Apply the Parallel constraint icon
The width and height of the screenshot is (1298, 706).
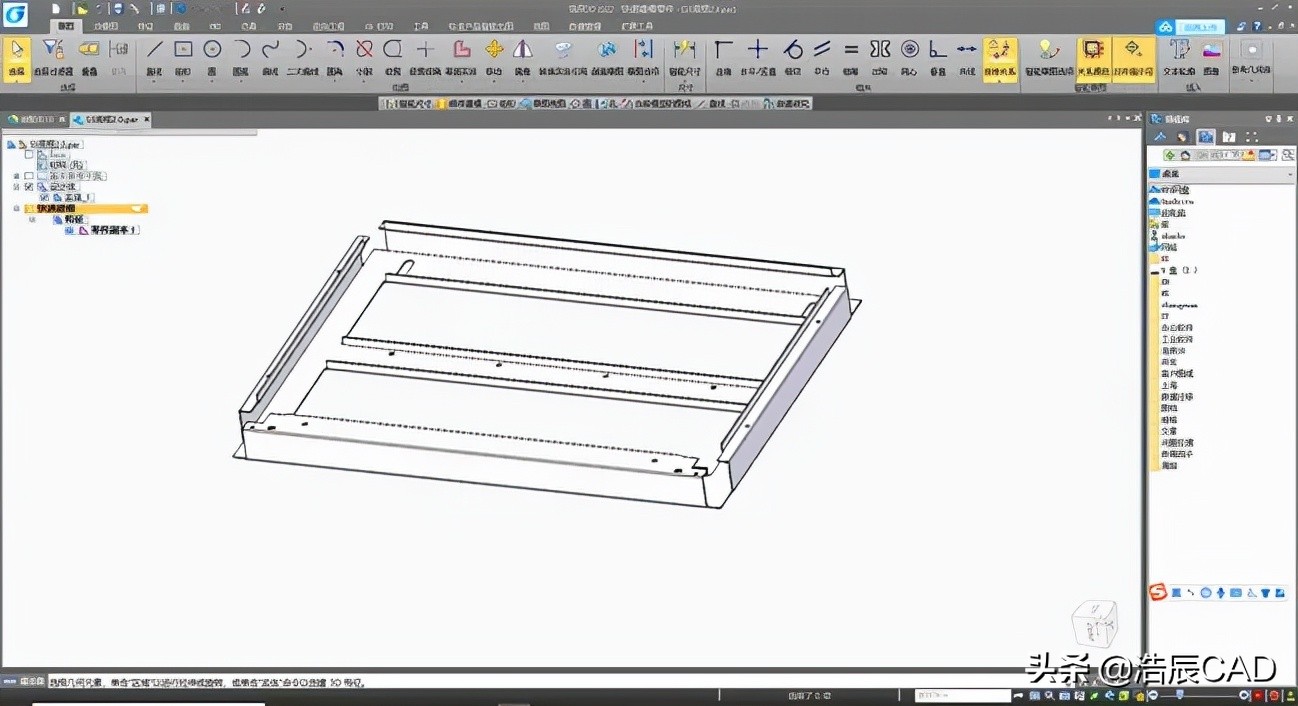(x=822, y=51)
